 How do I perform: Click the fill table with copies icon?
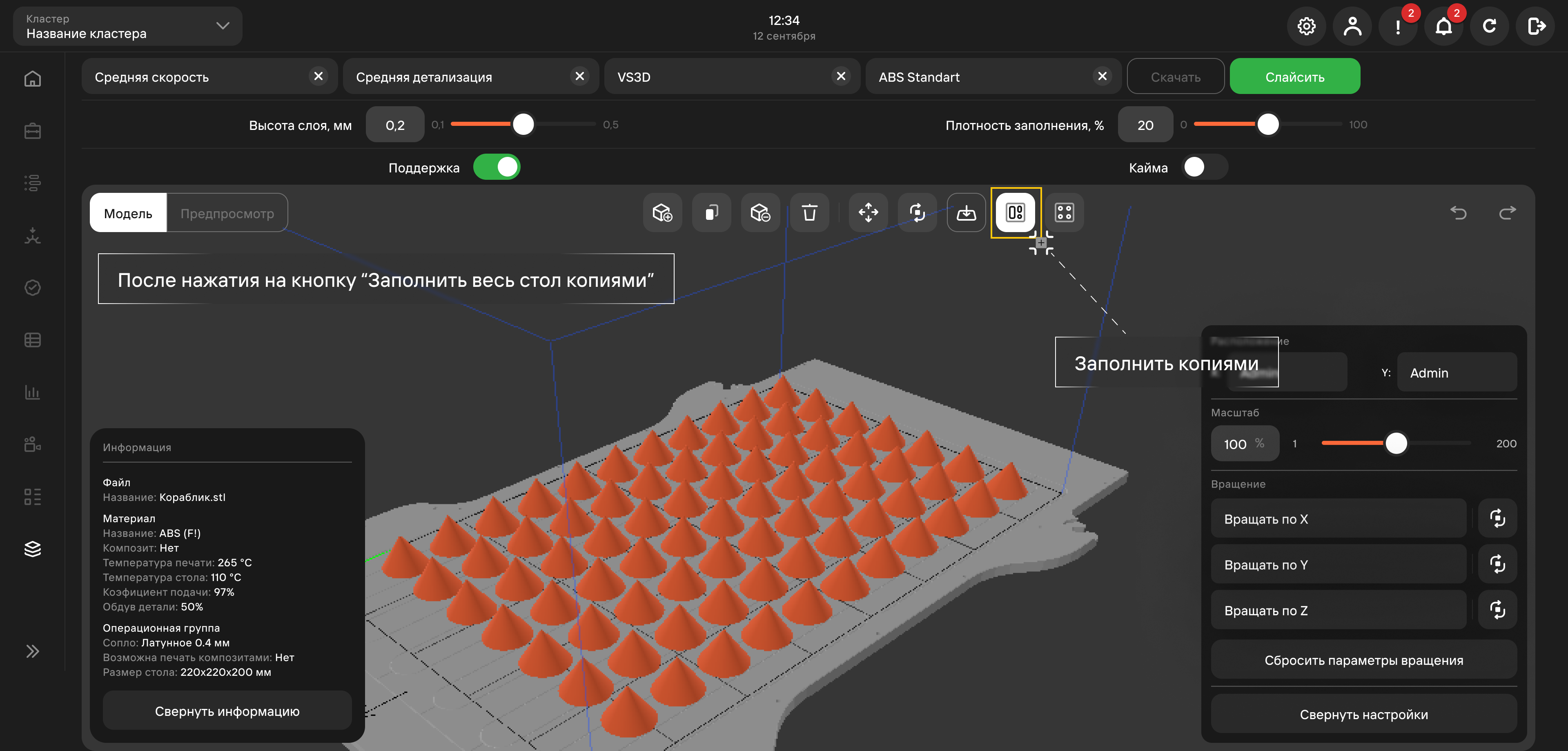pyautogui.click(x=1015, y=212)
